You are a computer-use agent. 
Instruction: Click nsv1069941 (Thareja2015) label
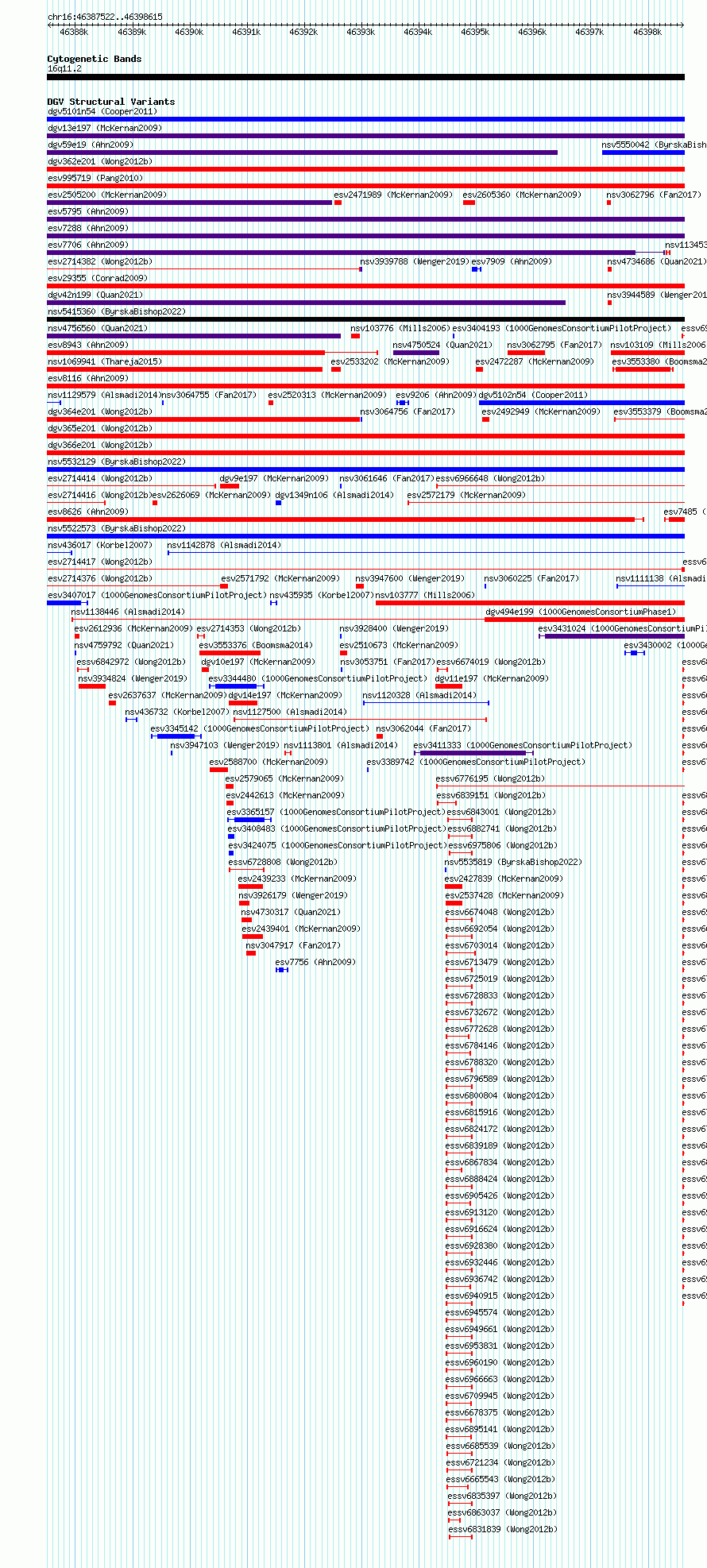(105, 361)
